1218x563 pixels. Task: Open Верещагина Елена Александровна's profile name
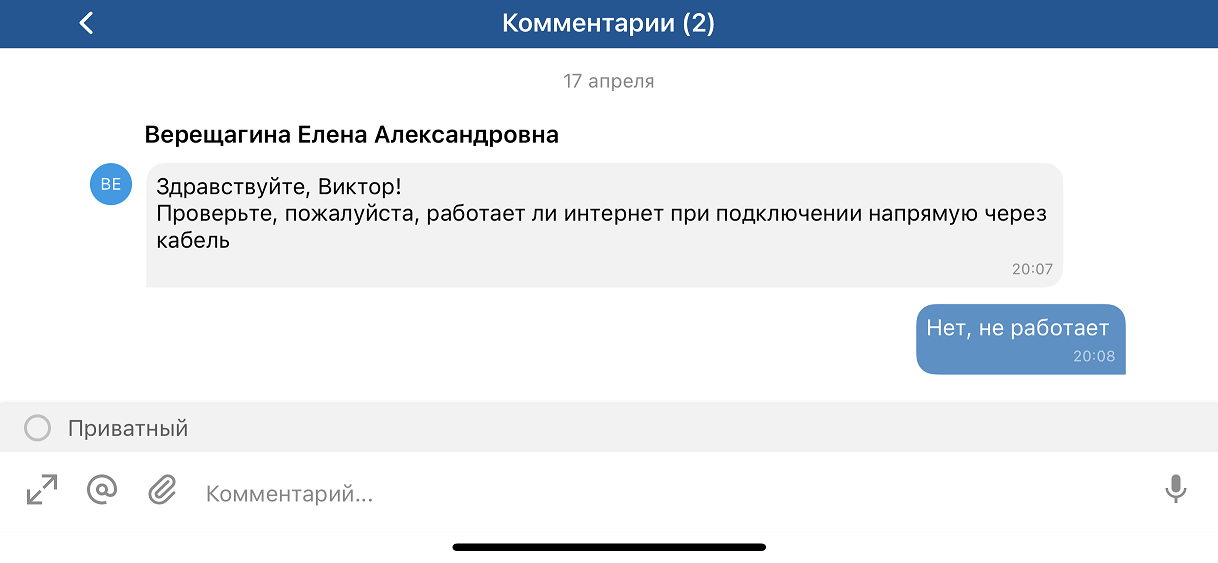click(351, 135)
